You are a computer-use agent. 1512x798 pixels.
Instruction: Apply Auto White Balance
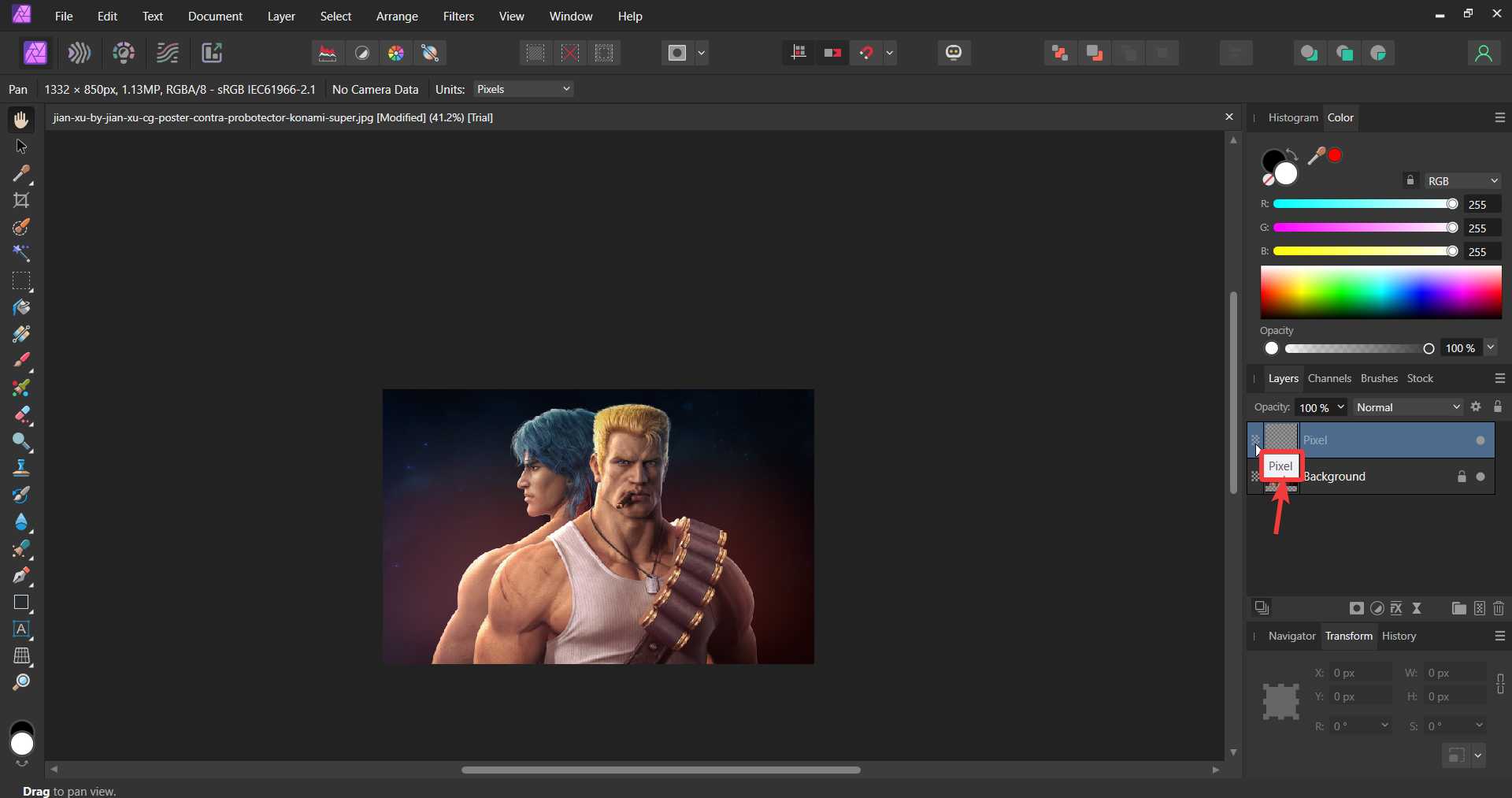click(x=430, y=53)
